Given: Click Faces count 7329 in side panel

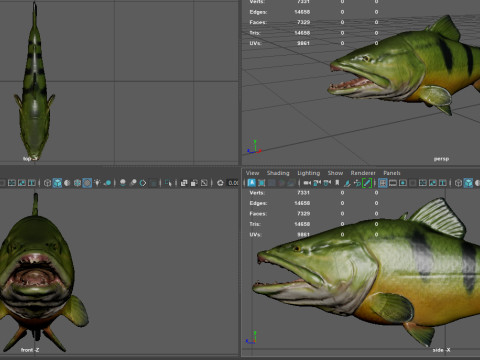Looking at the screenshot, I should point(303,213).
